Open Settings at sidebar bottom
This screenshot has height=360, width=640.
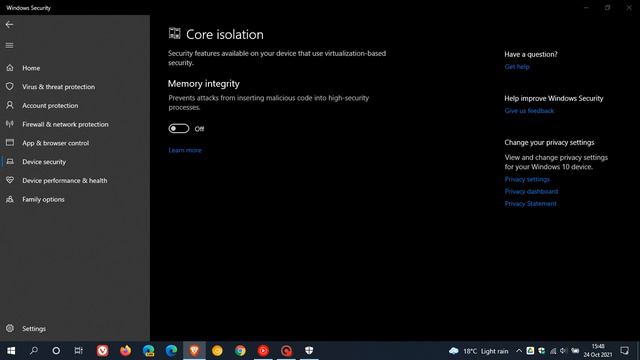[75, 328]
